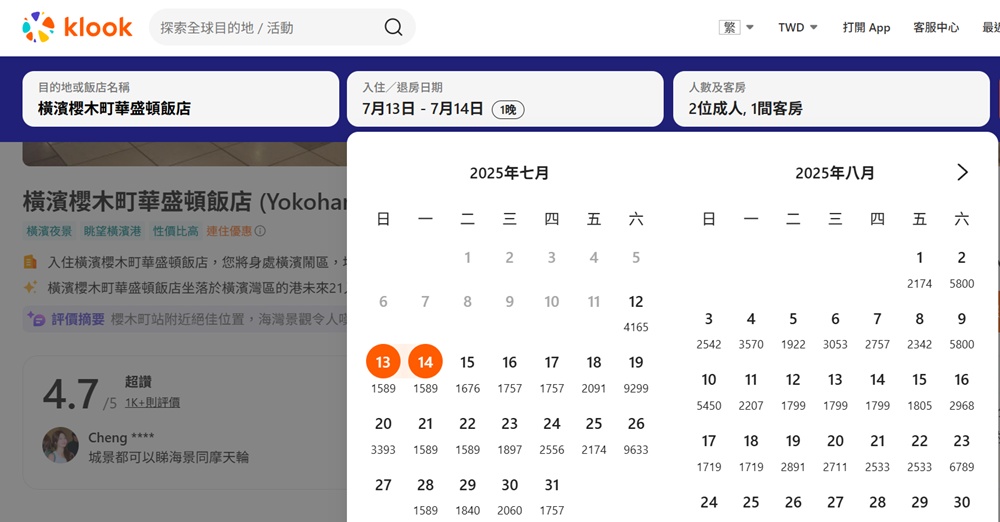Select July 24 priced 2556

552,435
